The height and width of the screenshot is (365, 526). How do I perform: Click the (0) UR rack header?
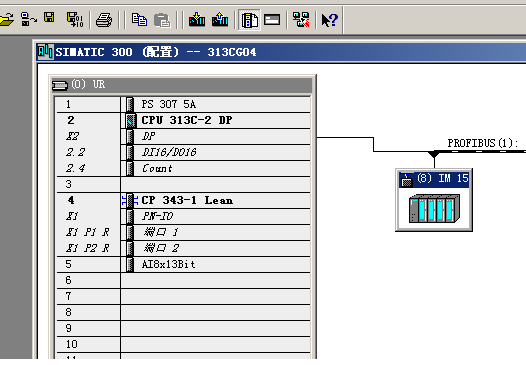pos(182,85)
